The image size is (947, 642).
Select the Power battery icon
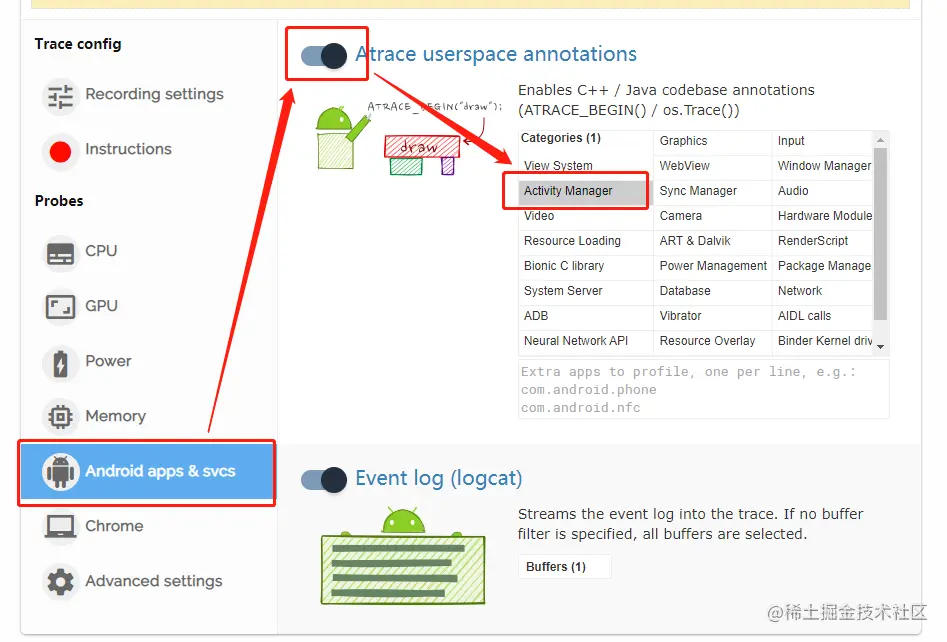click(60, 363)
